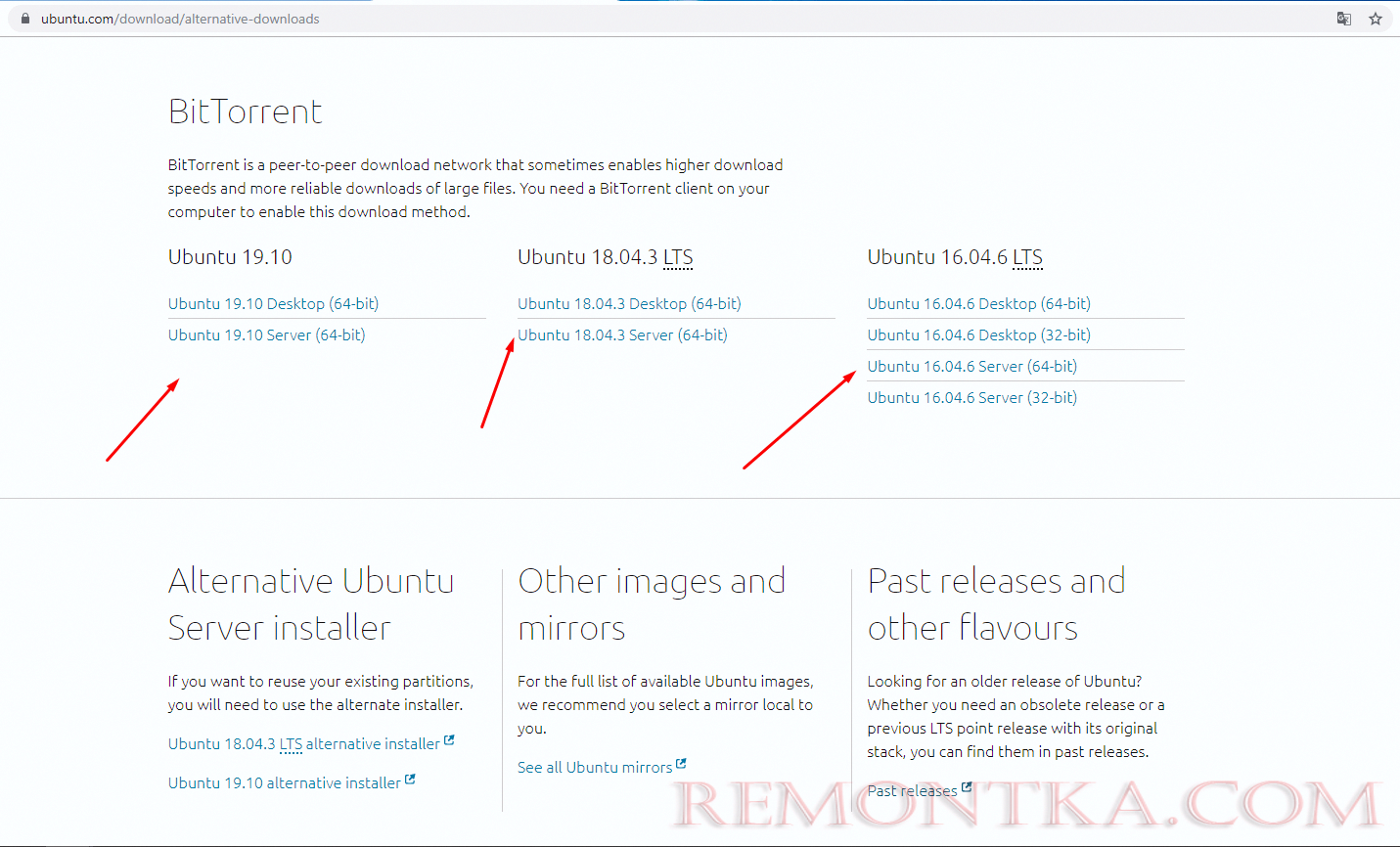
Task: Open Ubuntu 18.04.3 Desktop (64-bit) link
Action: 629,304
